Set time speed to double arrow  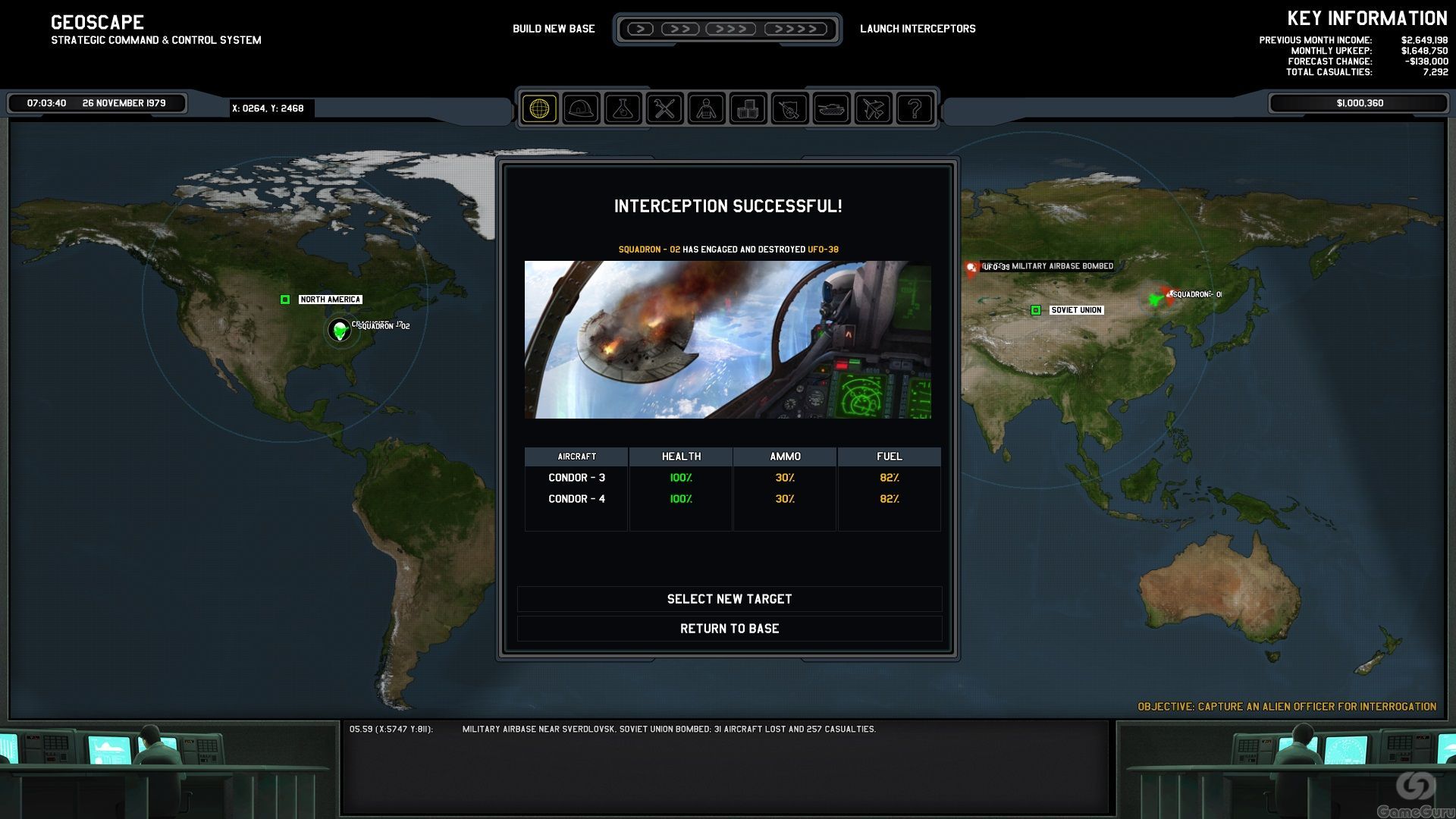[x=680, y=29]
